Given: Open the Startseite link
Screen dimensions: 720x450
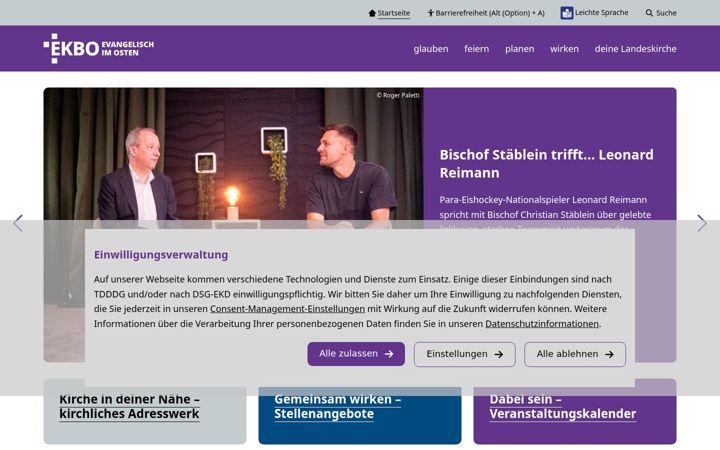Looking at the screenshot, I should (394, 13).
